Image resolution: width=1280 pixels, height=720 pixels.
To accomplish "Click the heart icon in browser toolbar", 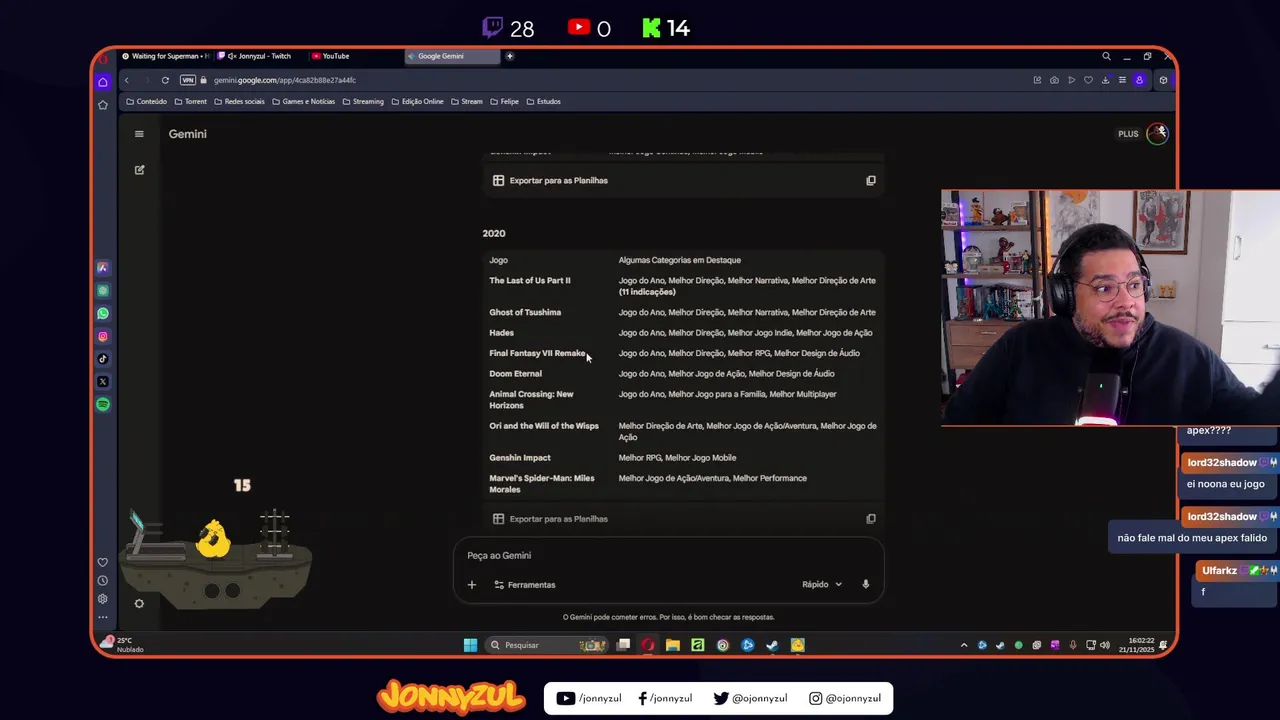I will click(1088, 80).
